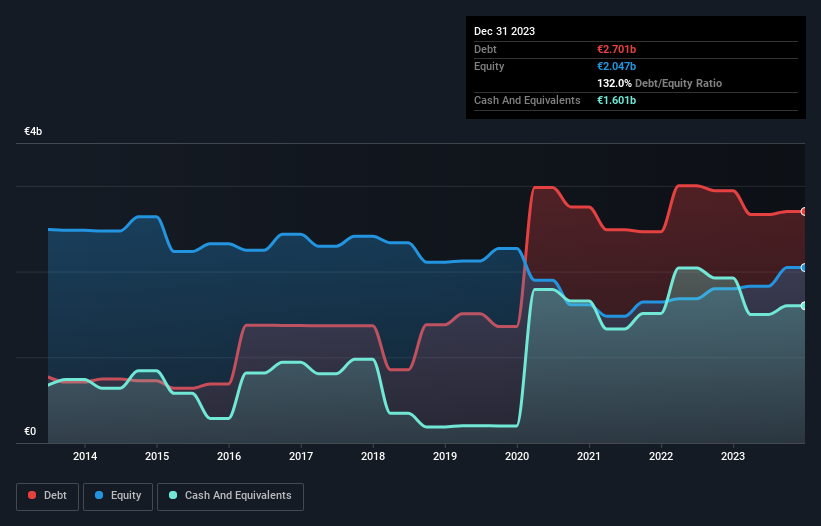This screenshot has height=526, width=821.
Task: Click the €0 y-axis label
Action: (x=30, y=431)
